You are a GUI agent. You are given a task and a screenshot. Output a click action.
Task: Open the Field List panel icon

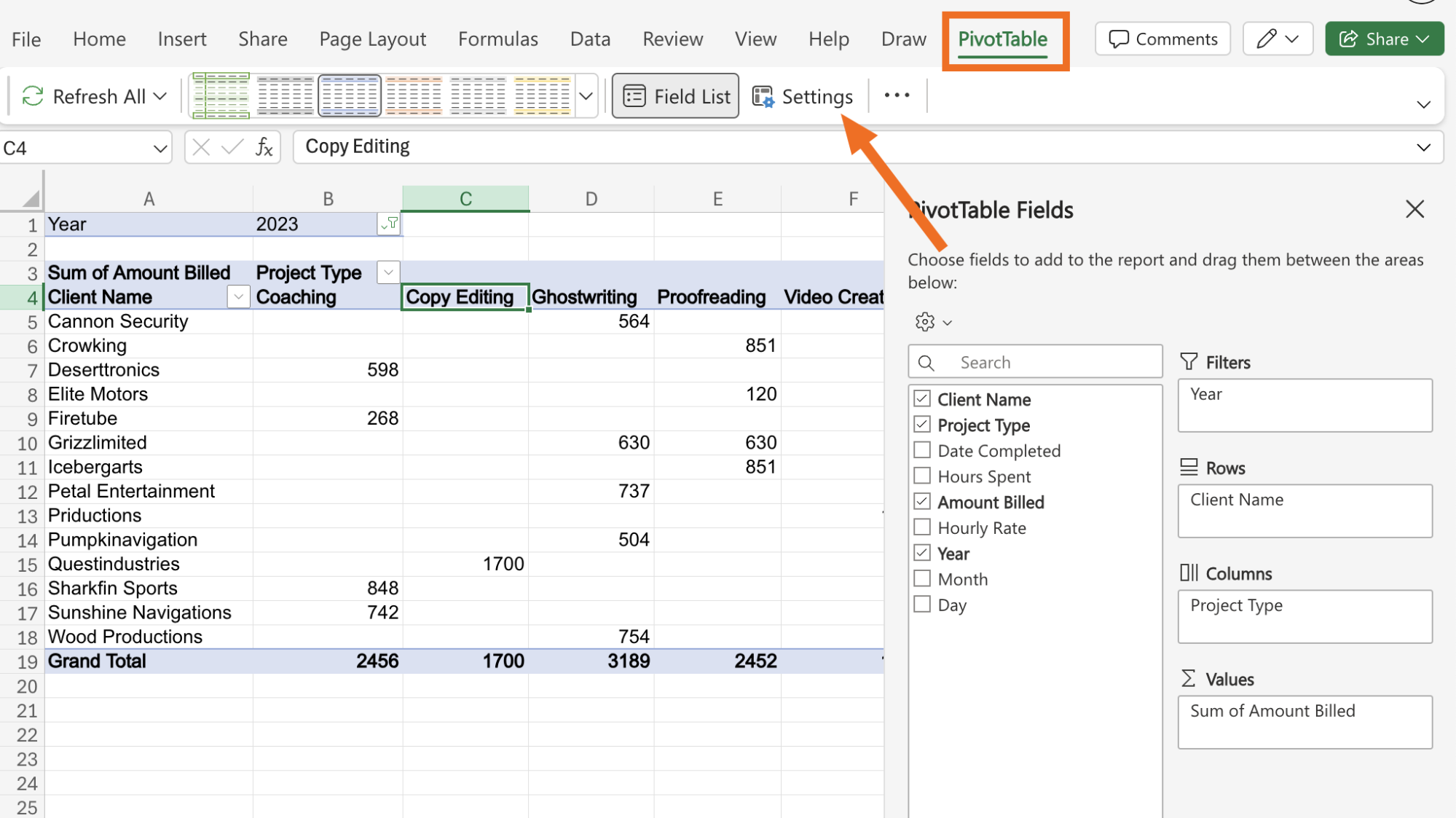(635, 95)
